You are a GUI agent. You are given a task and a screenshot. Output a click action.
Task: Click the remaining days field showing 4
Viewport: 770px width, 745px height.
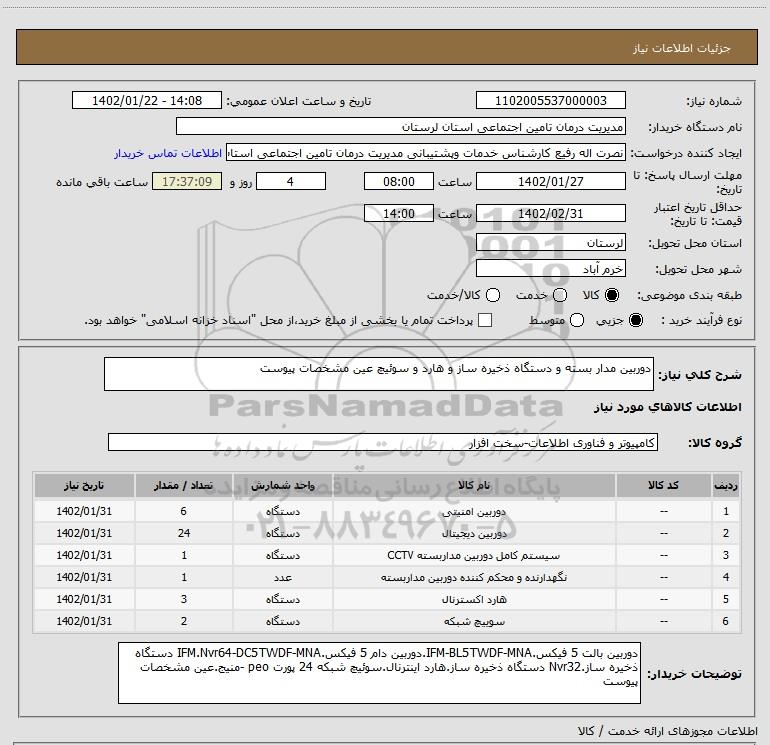(291, 182)
